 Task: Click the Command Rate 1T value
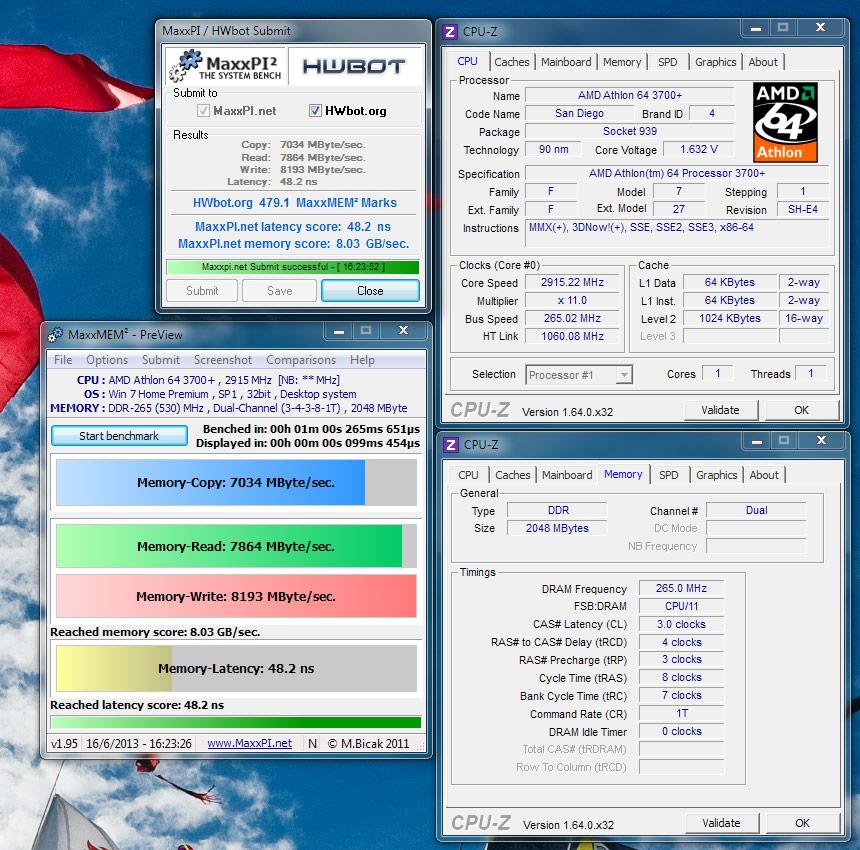(681, 713)
